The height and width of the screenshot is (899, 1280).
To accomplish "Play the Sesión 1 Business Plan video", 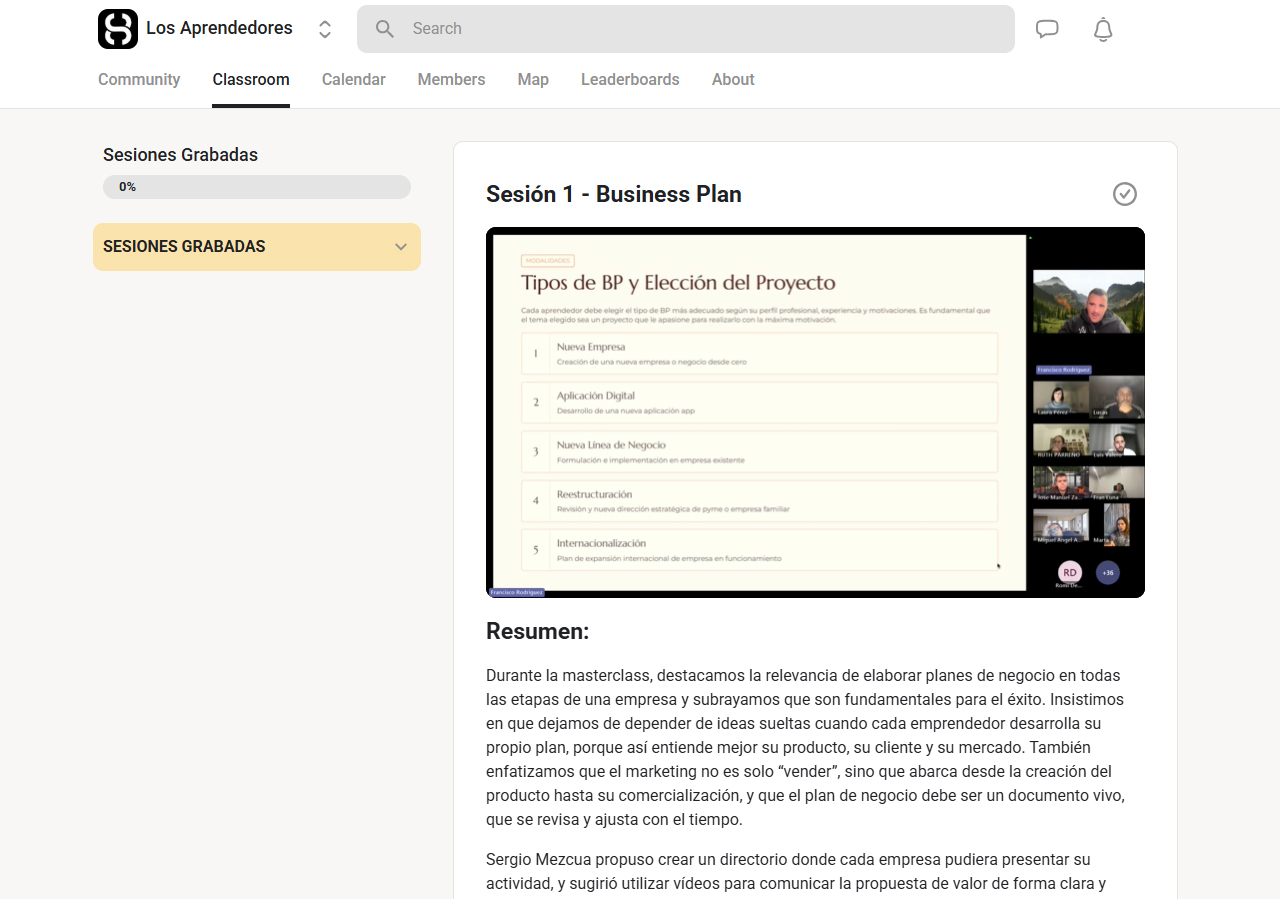I will [815, 412].
